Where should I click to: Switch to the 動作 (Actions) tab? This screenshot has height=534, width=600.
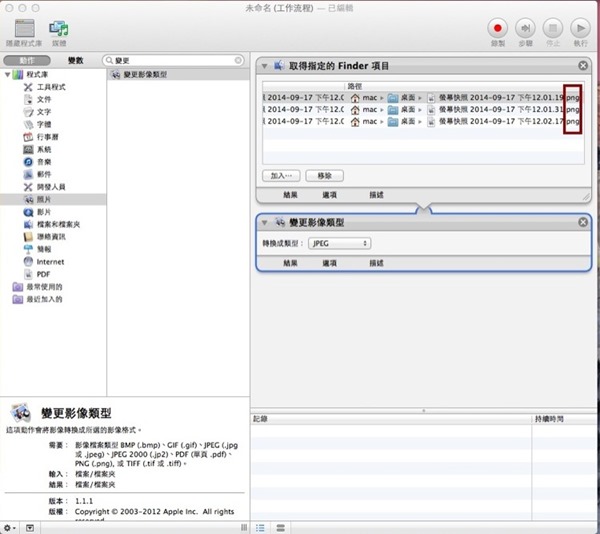click(27, 61)
